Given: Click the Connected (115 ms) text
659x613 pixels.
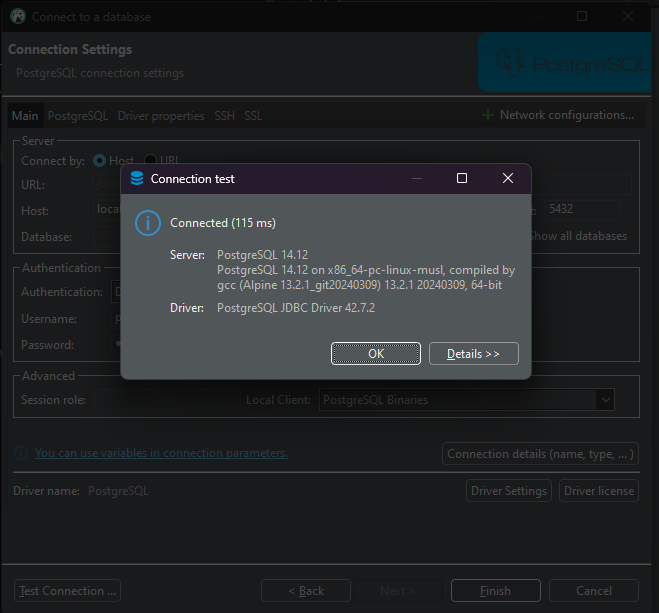Looking at the screenshot, I should (223, 223).
